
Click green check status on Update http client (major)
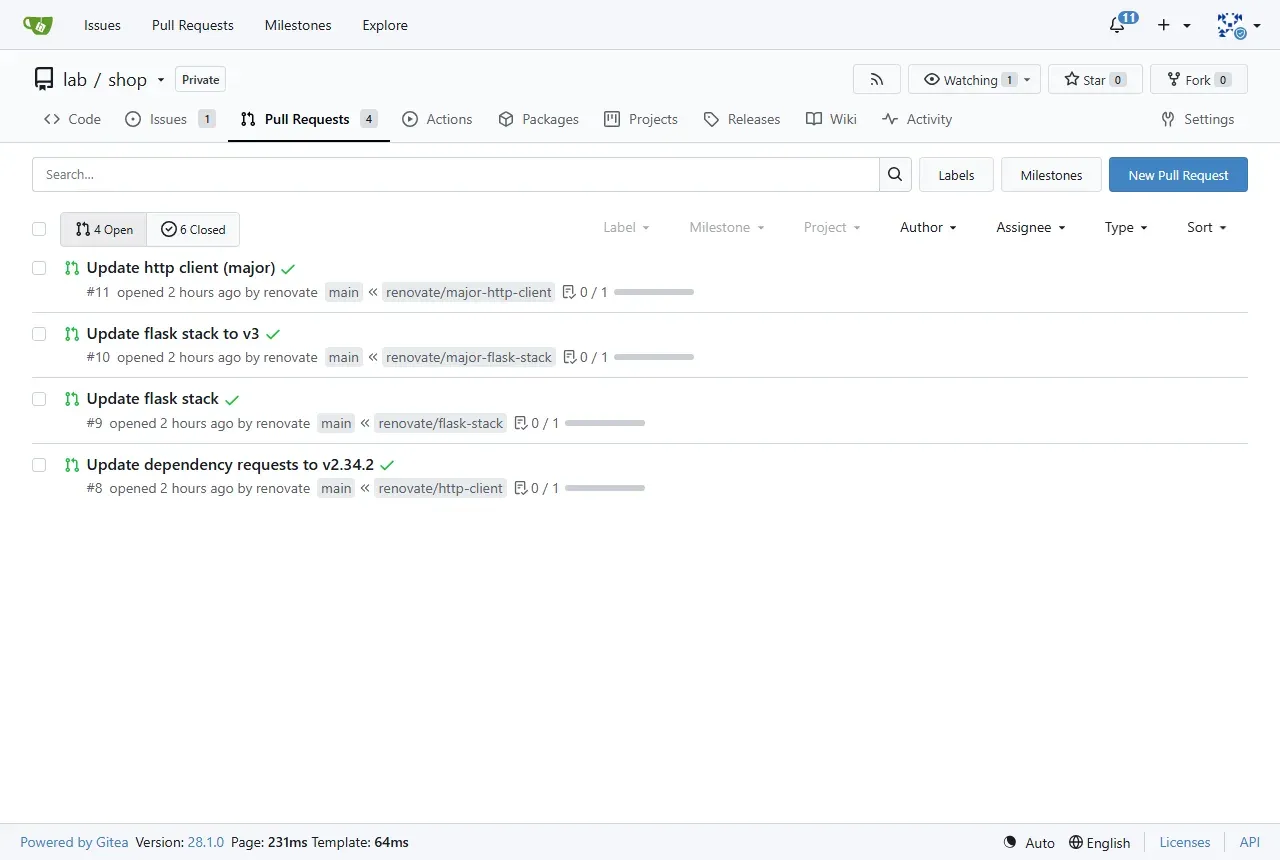[288, 269]
